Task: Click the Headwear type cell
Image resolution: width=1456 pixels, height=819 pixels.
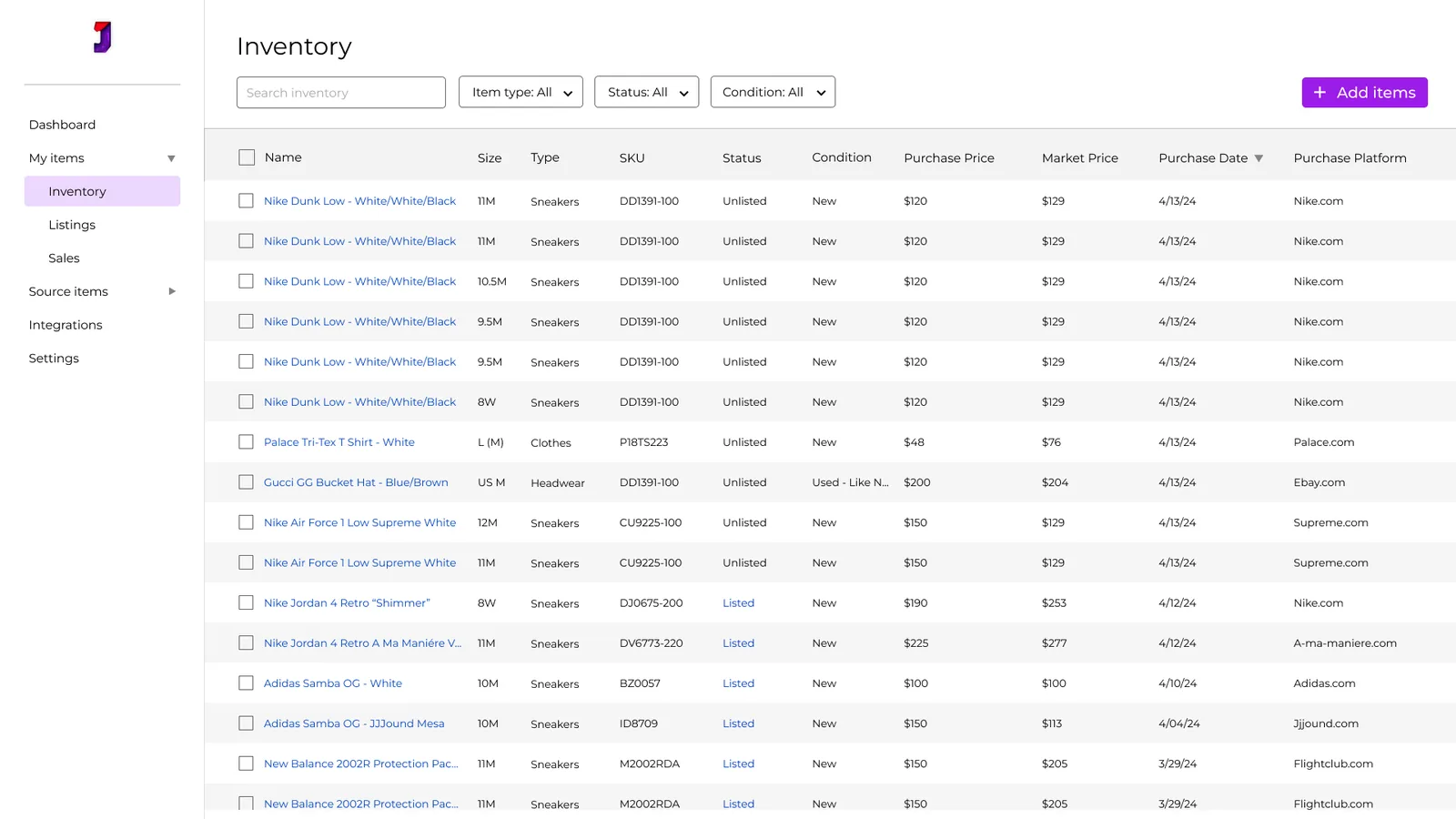Action: point(558,483)
